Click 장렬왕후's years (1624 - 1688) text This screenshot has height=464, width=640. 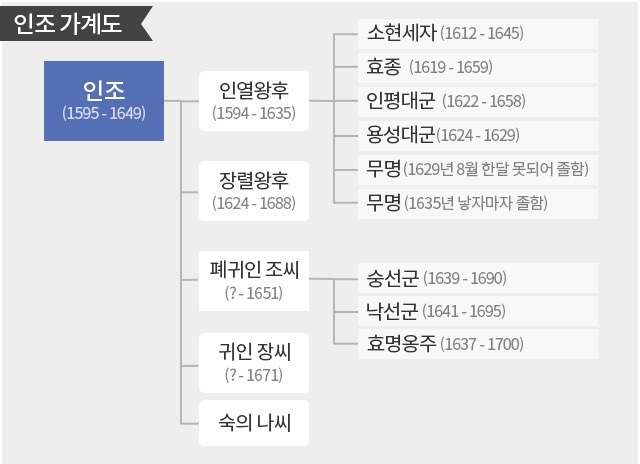pos(254,203)
